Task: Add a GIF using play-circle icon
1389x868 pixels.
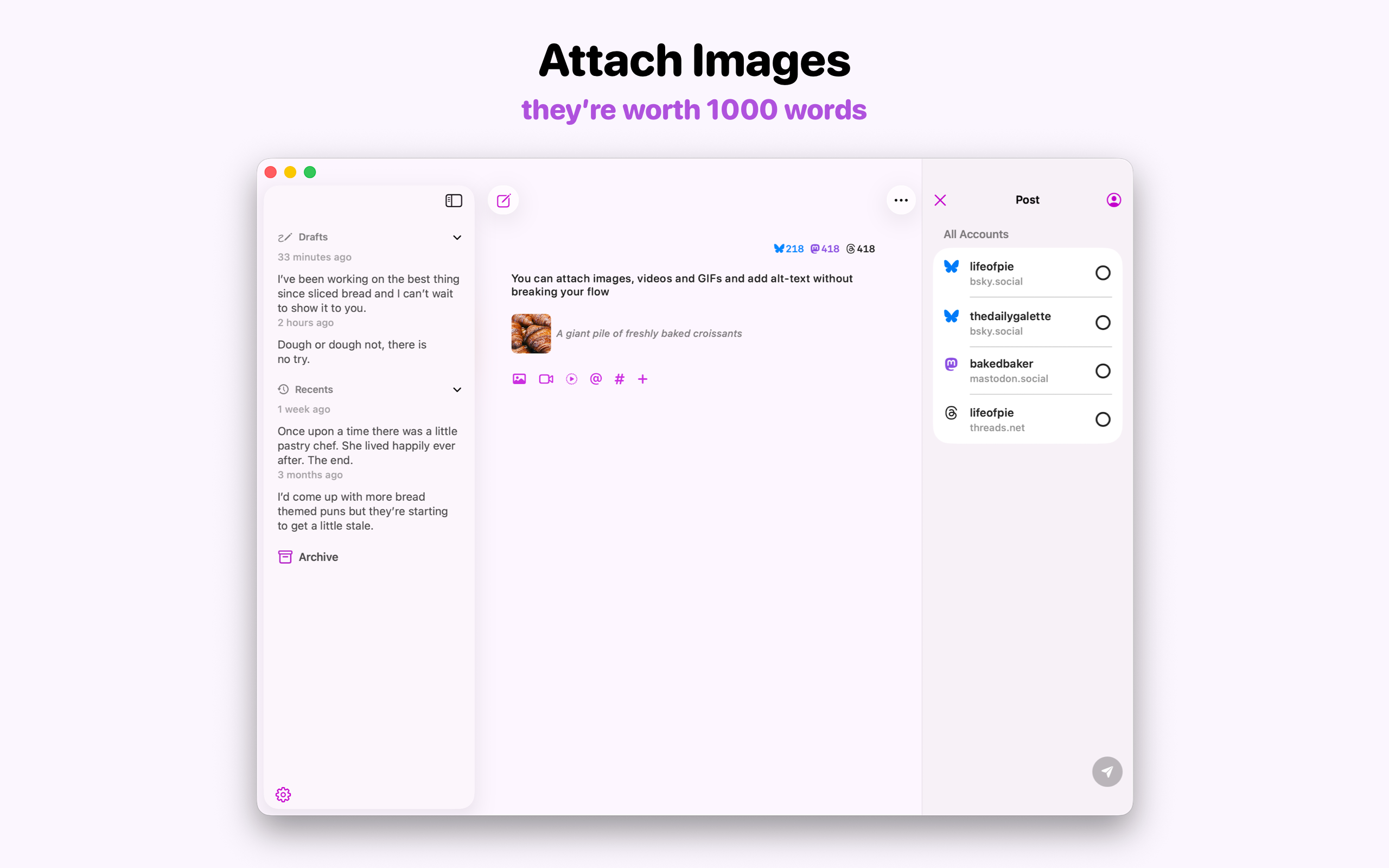Action: coord(571,379)
